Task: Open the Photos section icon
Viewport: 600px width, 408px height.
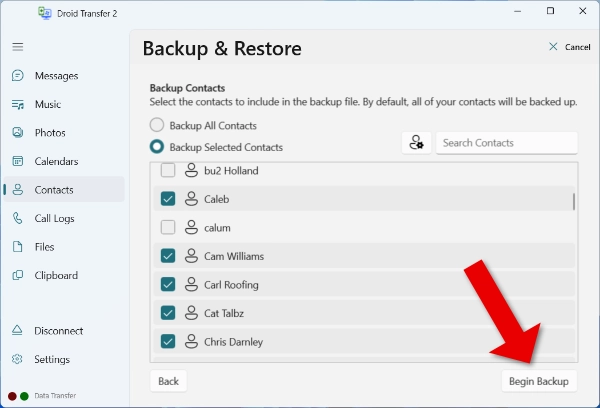Action: pos(17,133)
